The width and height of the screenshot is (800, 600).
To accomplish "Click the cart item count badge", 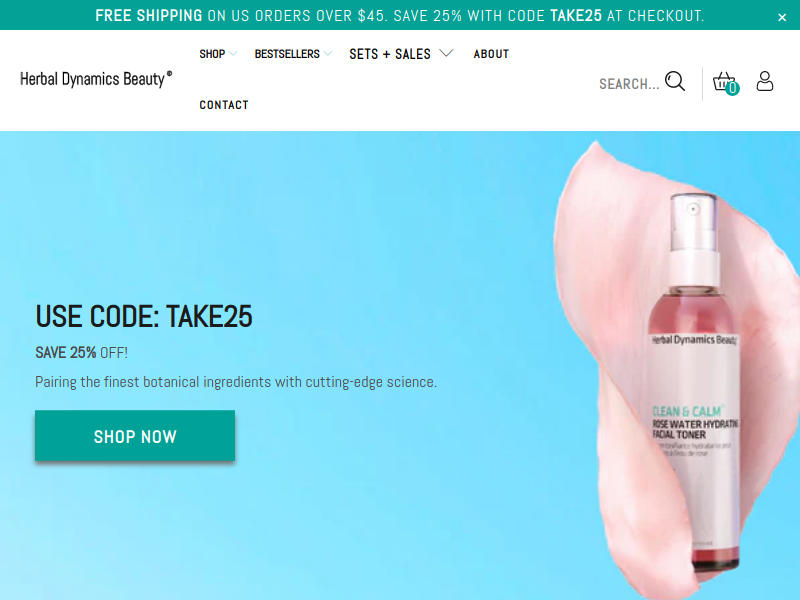I will pos(733,88).
